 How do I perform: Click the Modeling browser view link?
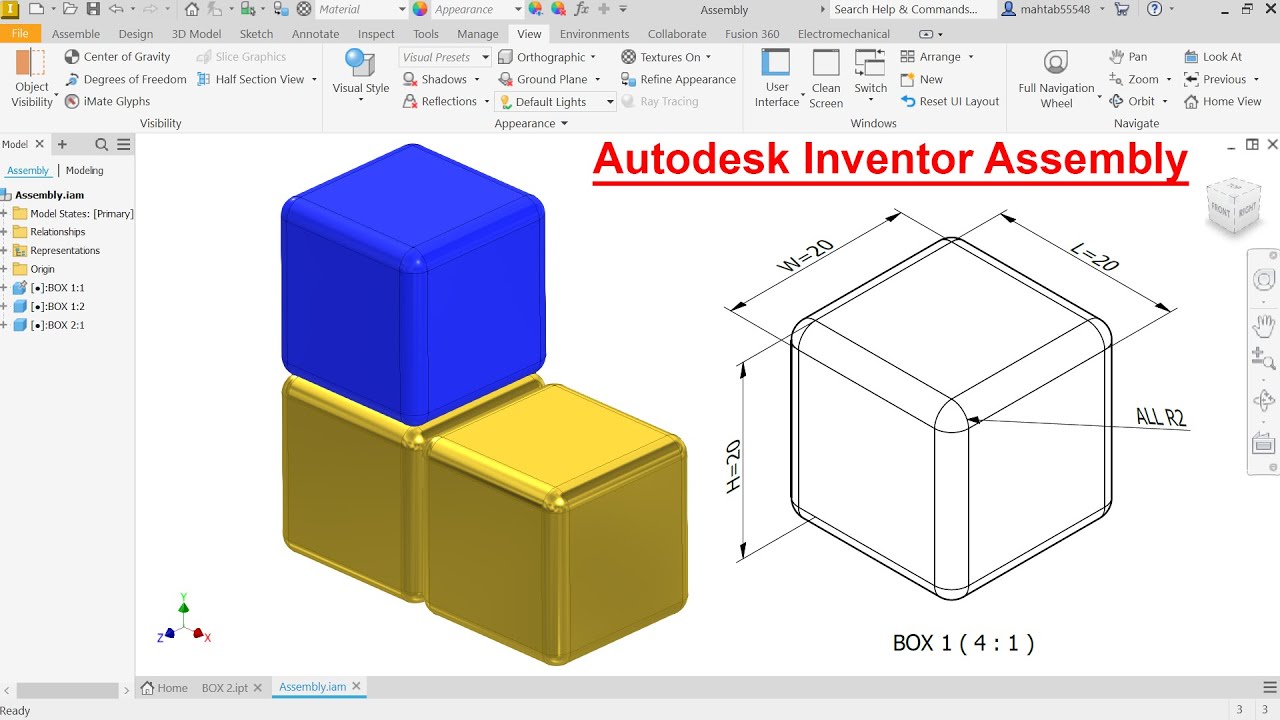pos(85,171)
